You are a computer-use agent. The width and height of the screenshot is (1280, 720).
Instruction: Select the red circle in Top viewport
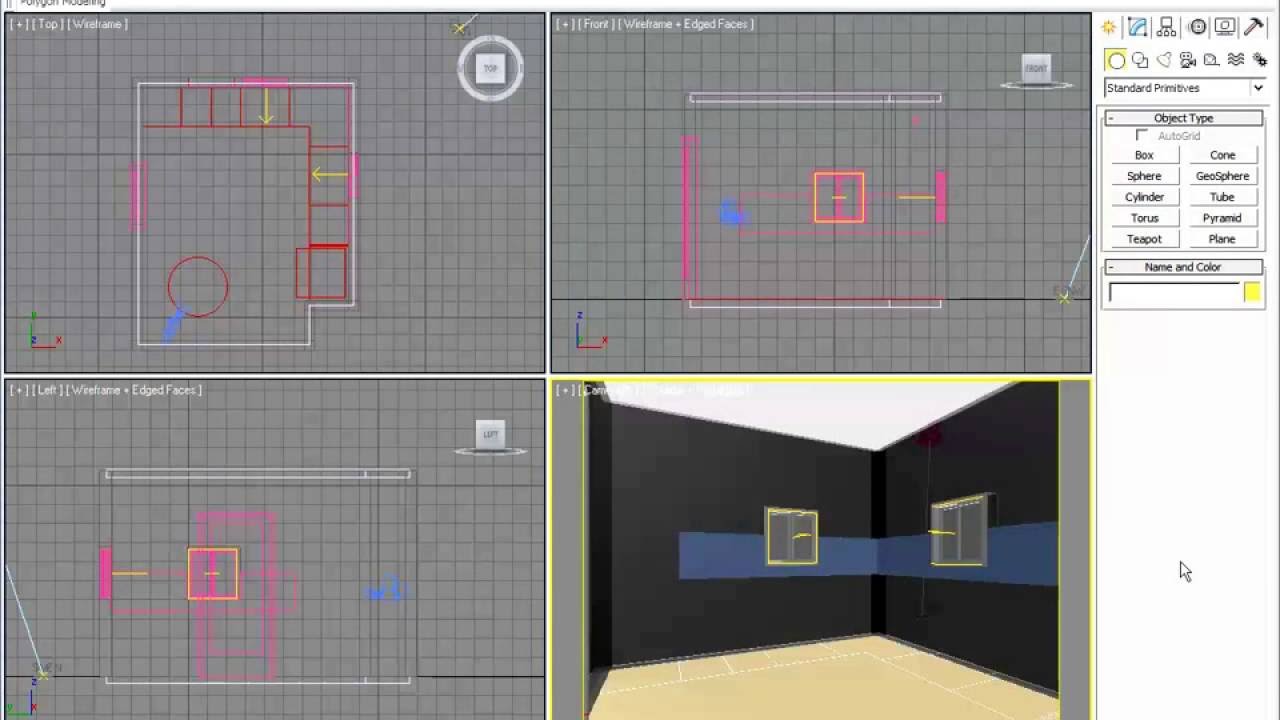(198, 287)
